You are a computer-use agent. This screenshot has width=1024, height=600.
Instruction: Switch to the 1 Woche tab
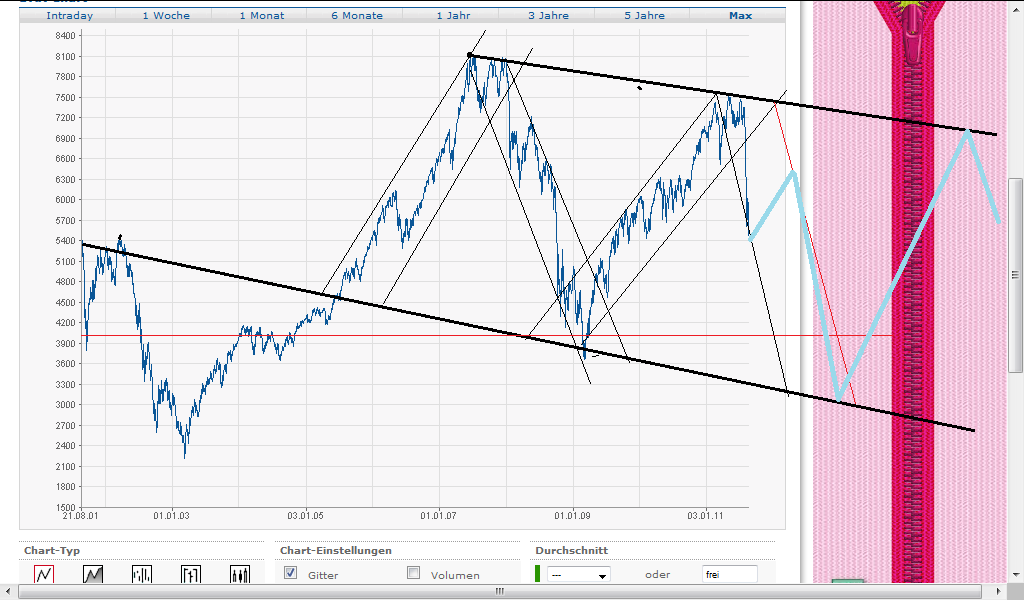(166, 16)
